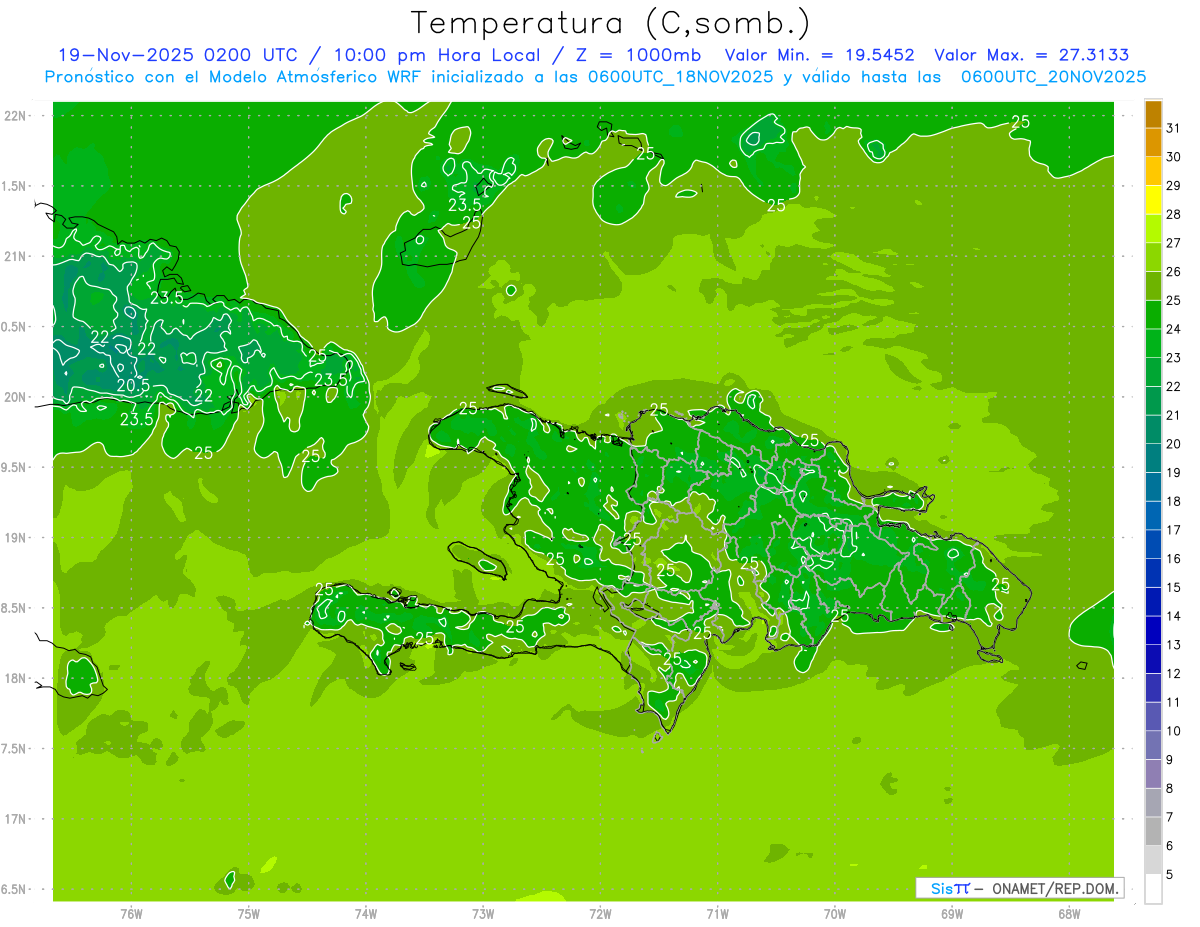Click the number 8 on the color scale
This screenshot has height=927, width=1200.
(x=1170, y=789)
